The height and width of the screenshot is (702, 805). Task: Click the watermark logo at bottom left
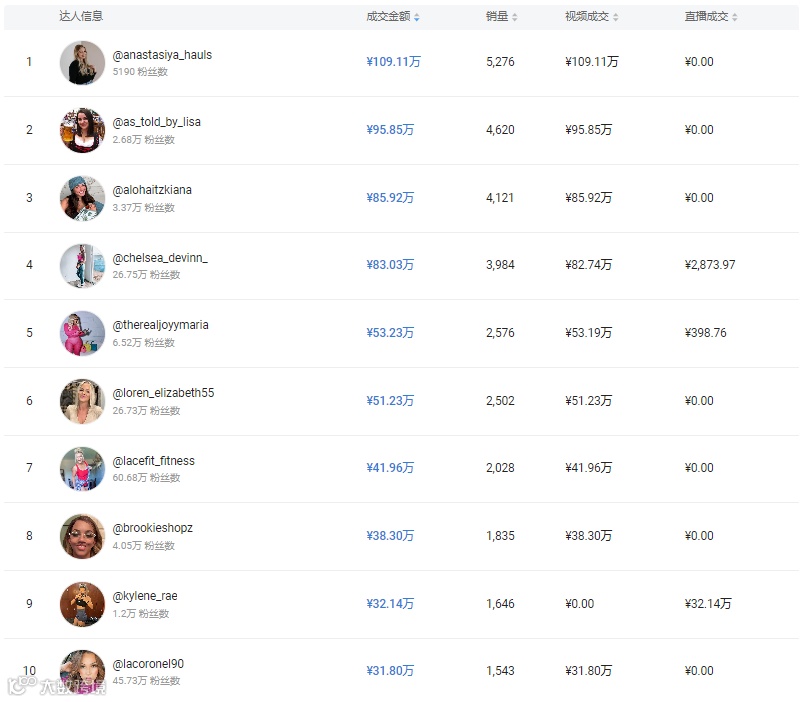pos(56,686)
